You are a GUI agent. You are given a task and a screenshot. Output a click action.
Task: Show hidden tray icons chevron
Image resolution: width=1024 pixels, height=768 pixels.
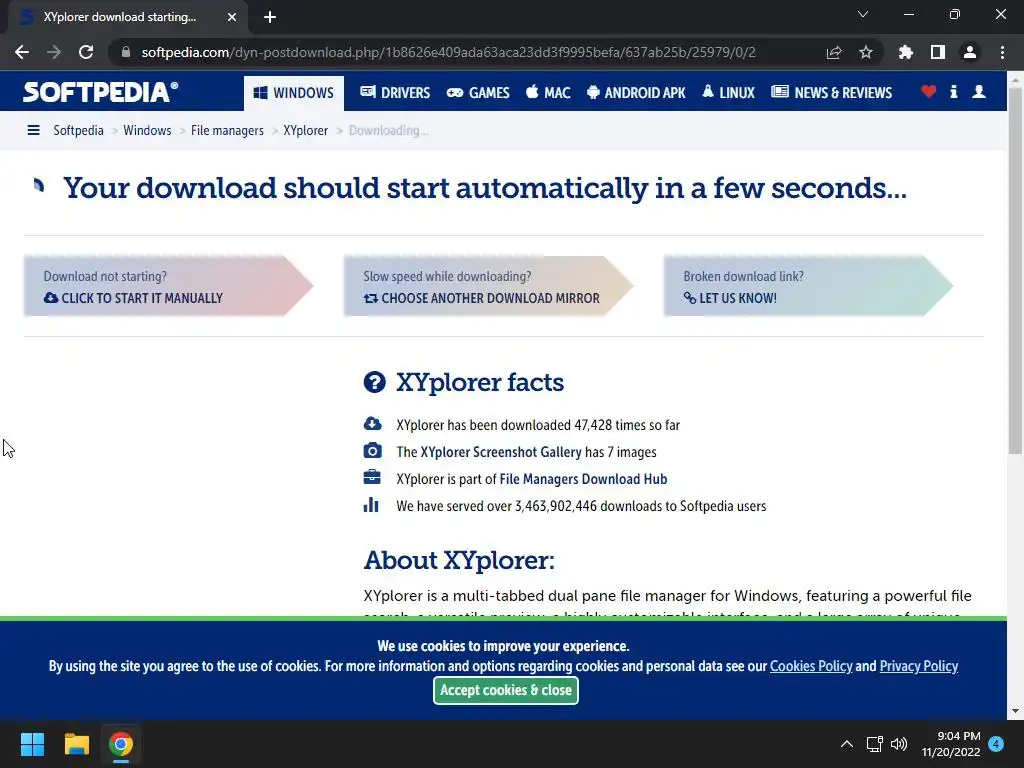click(x=846, y=744)
